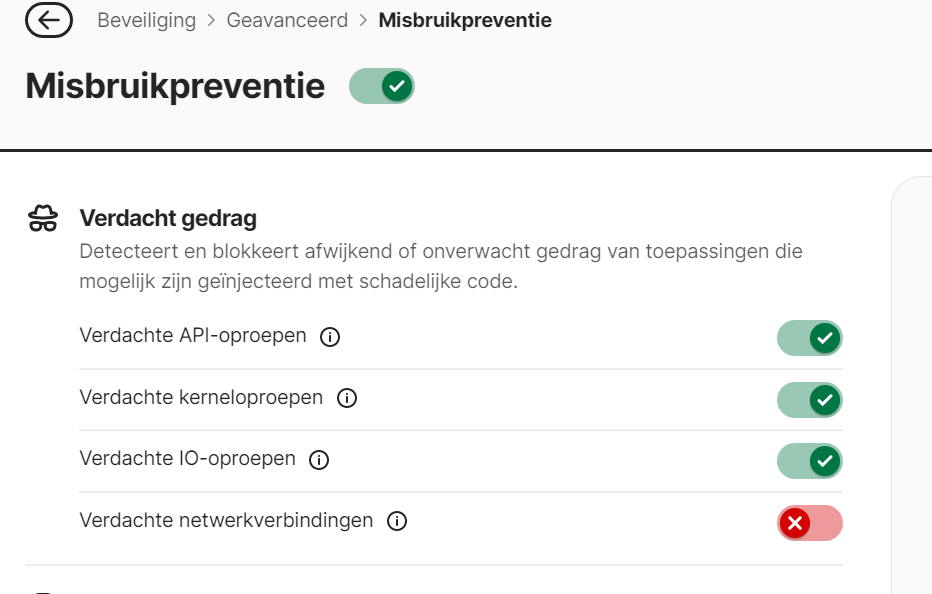Disable the Verdachte kerneloproepen toggle
932x594 pixels.
(x=809, y=400)
